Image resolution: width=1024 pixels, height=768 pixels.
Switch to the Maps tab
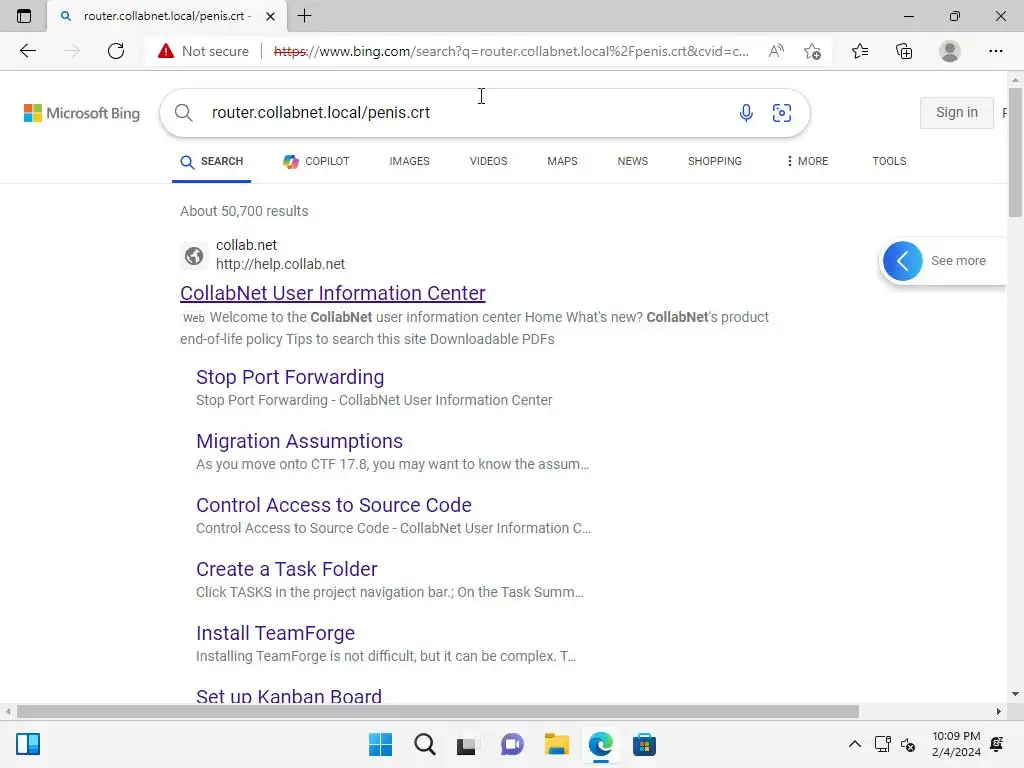(x=562, y=161)
